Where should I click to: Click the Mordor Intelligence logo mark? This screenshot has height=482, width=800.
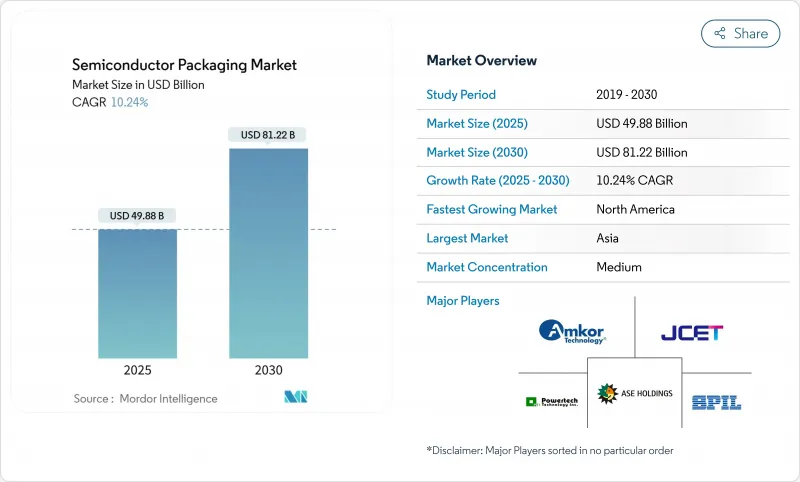tap(295, 397)
